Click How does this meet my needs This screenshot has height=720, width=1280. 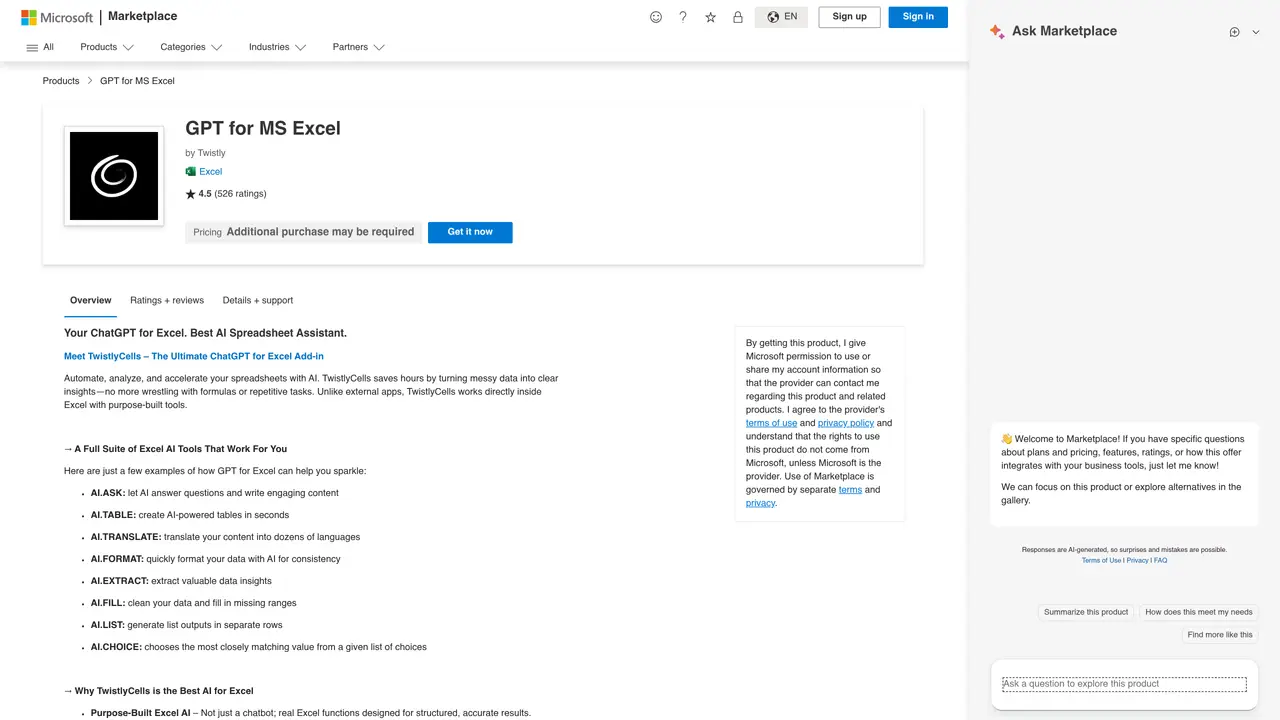point(1198,612)
